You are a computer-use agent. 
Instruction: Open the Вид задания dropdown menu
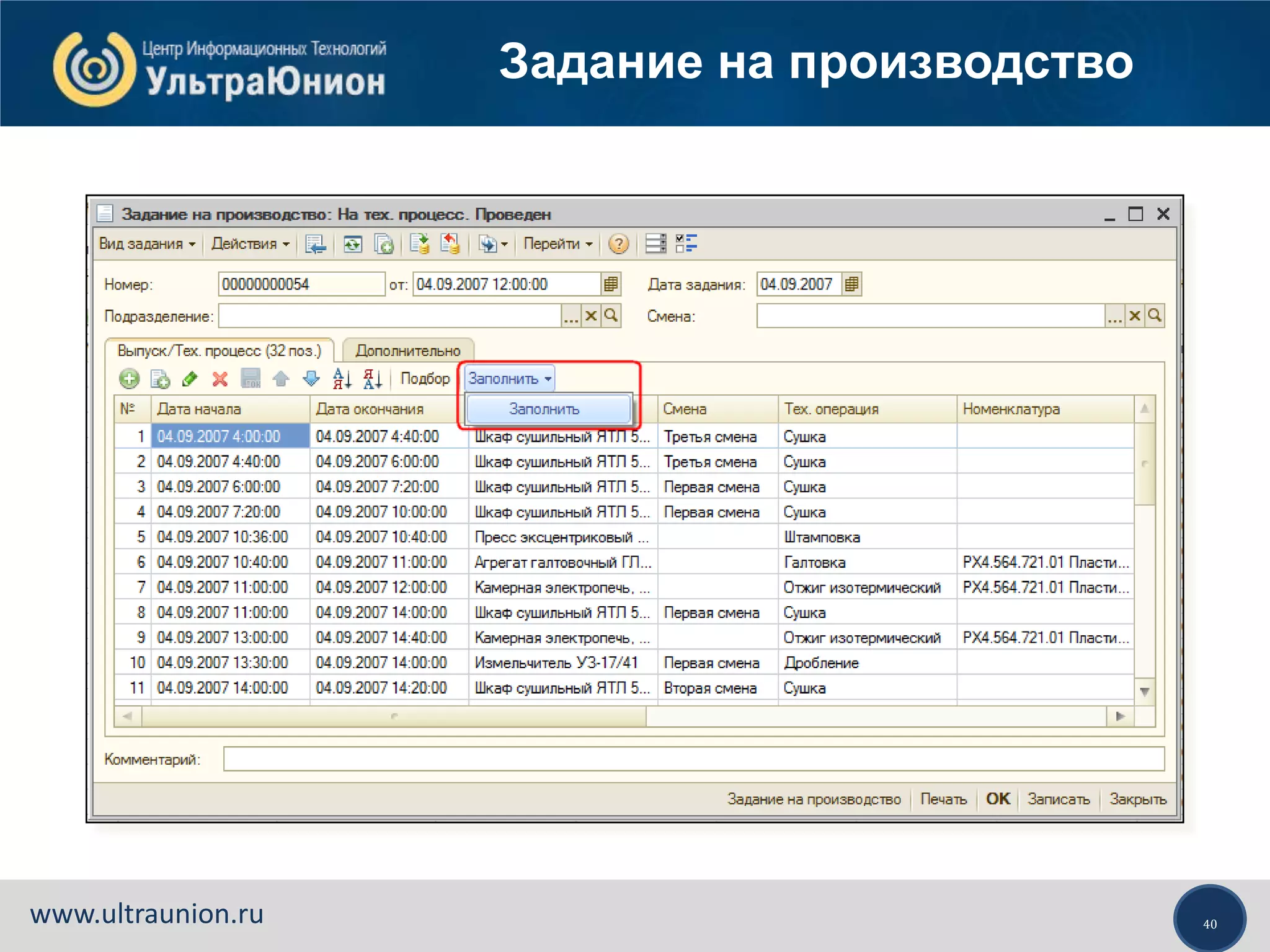(147, 244)
